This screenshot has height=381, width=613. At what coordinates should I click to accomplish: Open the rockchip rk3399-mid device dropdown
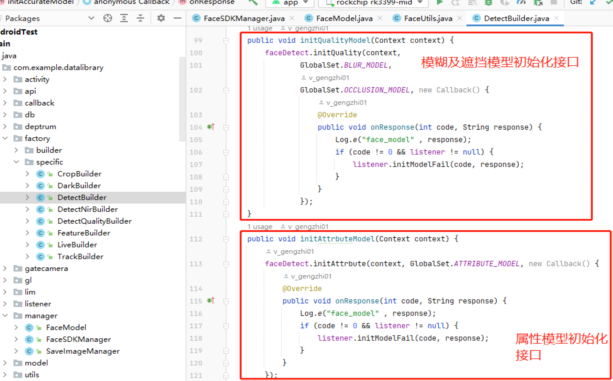373,3
